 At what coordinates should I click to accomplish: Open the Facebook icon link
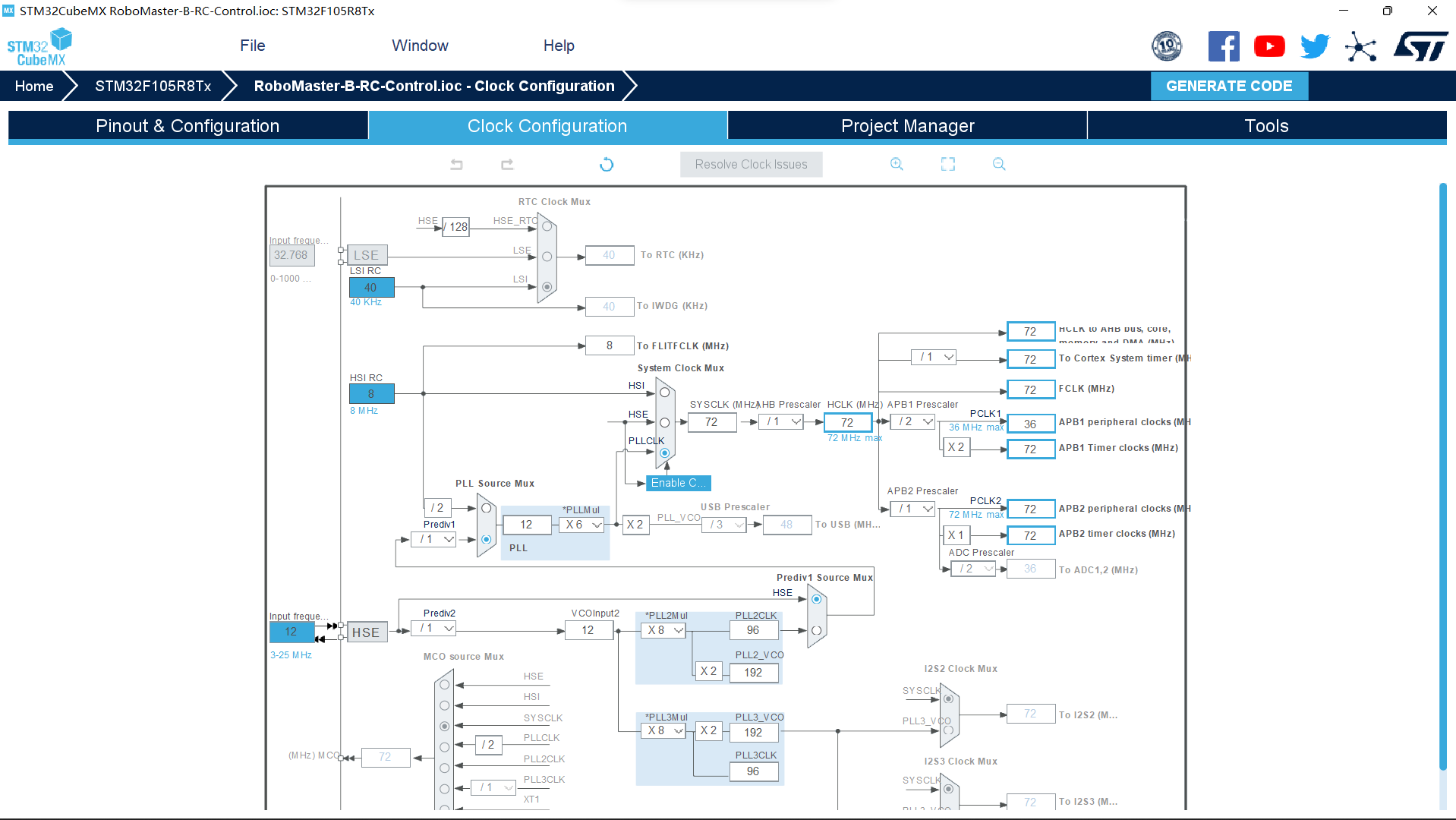coord(1224,46)
